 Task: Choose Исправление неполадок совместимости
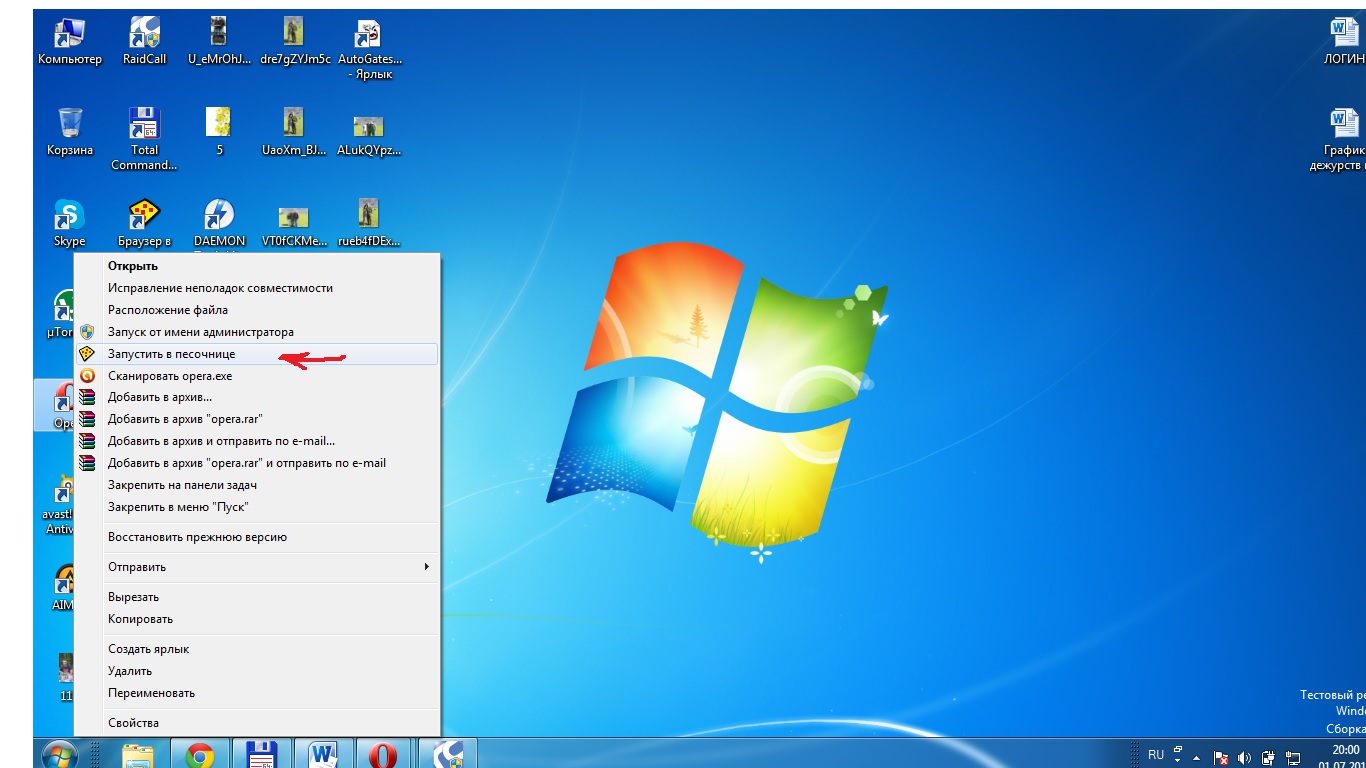(x=257, y=288)
